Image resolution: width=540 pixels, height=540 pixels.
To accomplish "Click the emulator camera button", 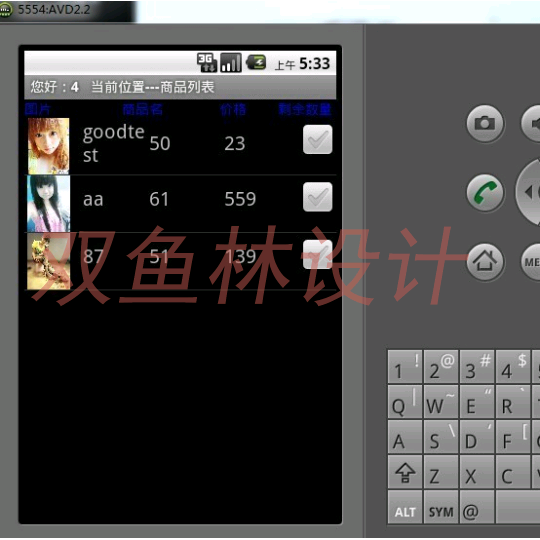I will point(485,123).
